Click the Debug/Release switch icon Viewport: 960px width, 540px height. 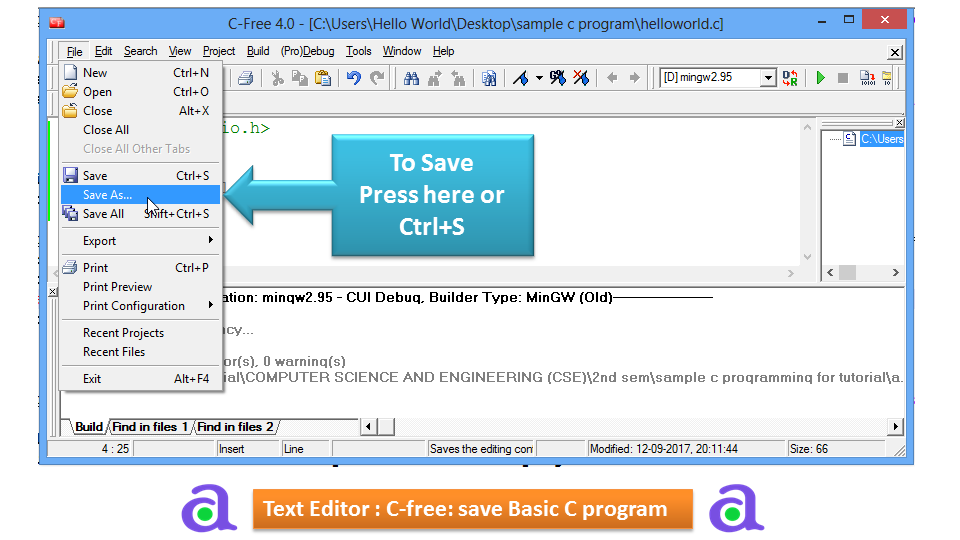point(790,78)
